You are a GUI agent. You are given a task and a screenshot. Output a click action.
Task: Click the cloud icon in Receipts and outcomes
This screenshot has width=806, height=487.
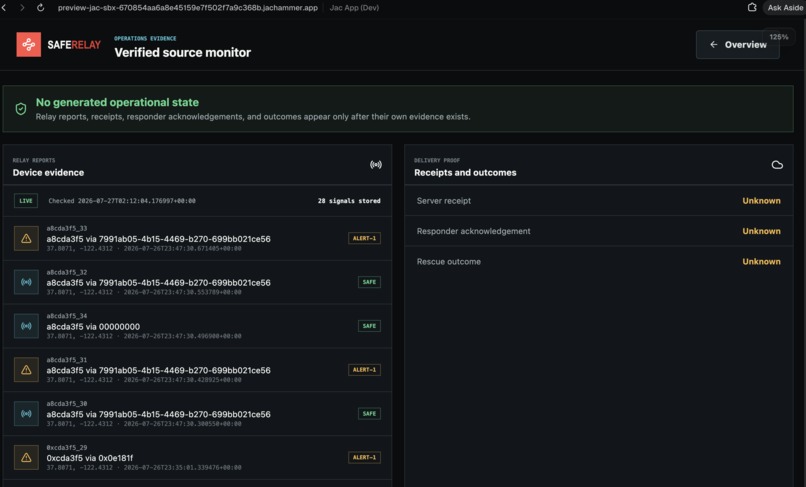coord(777,165)
